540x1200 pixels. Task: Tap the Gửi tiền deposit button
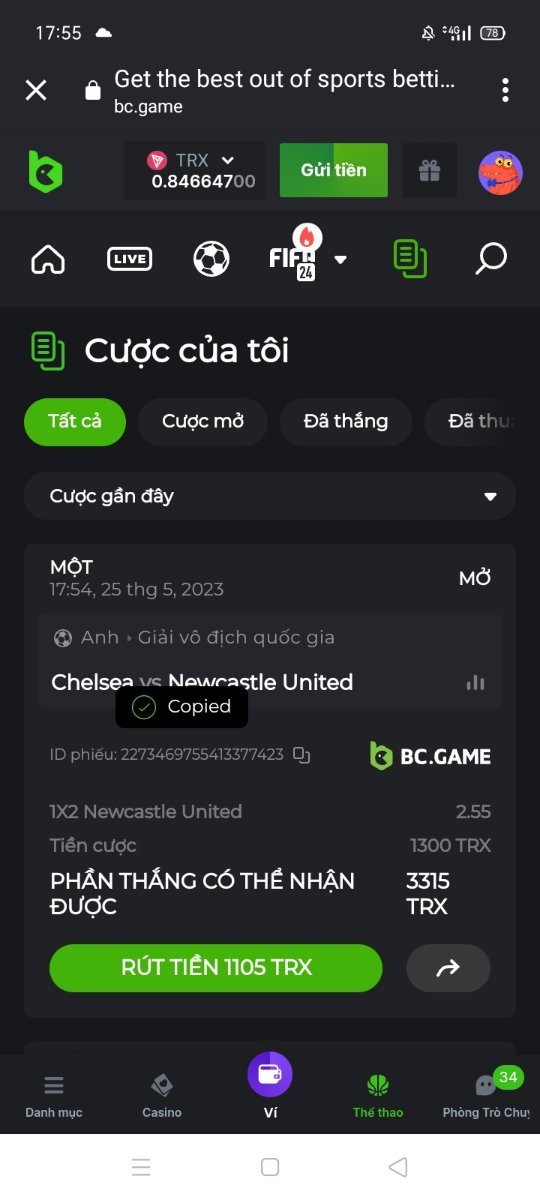[334, 170]
